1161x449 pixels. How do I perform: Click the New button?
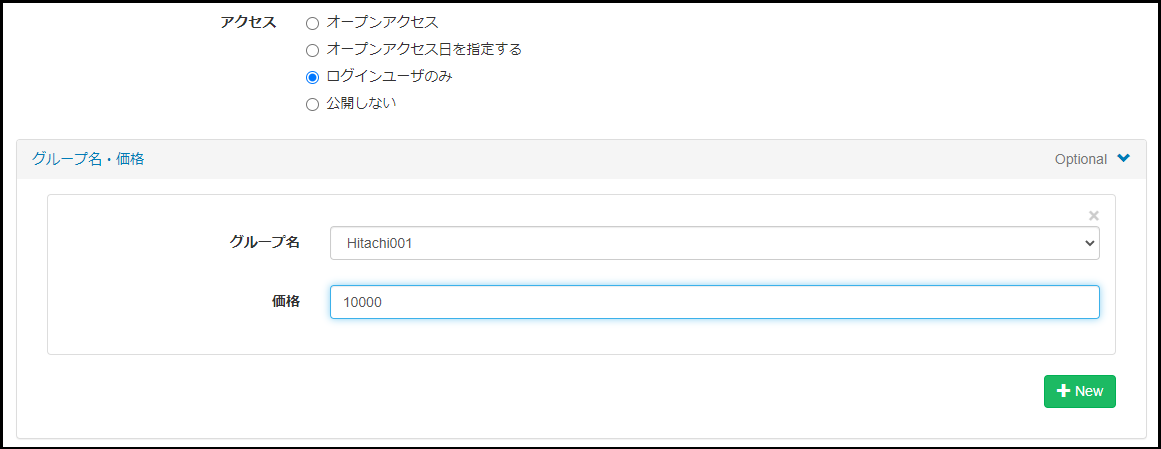pyautogui.click(x=1079, y=391)
